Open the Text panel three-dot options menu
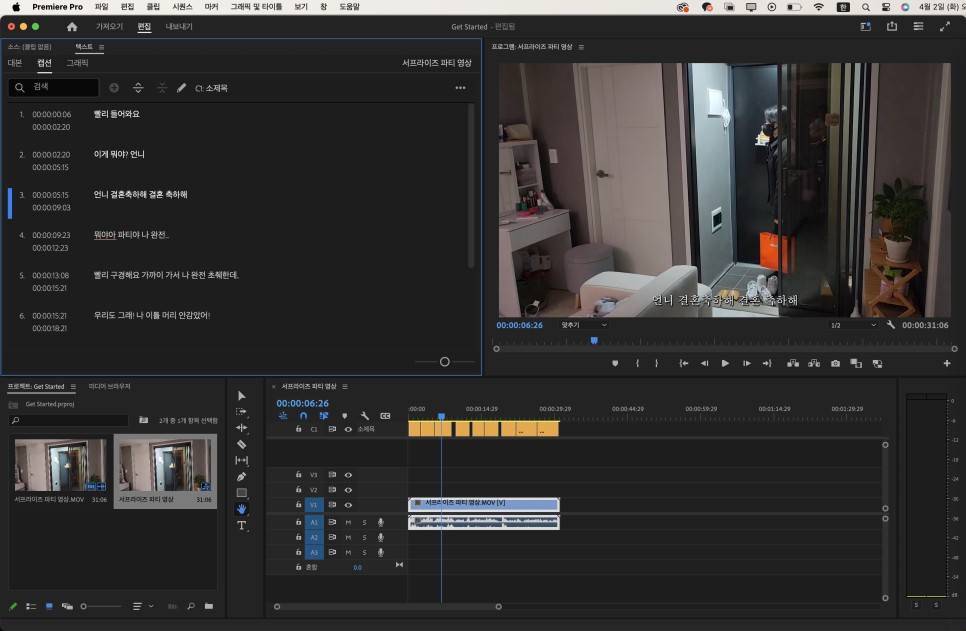Viewport: 966px width, 631px height. coord(460,88)
